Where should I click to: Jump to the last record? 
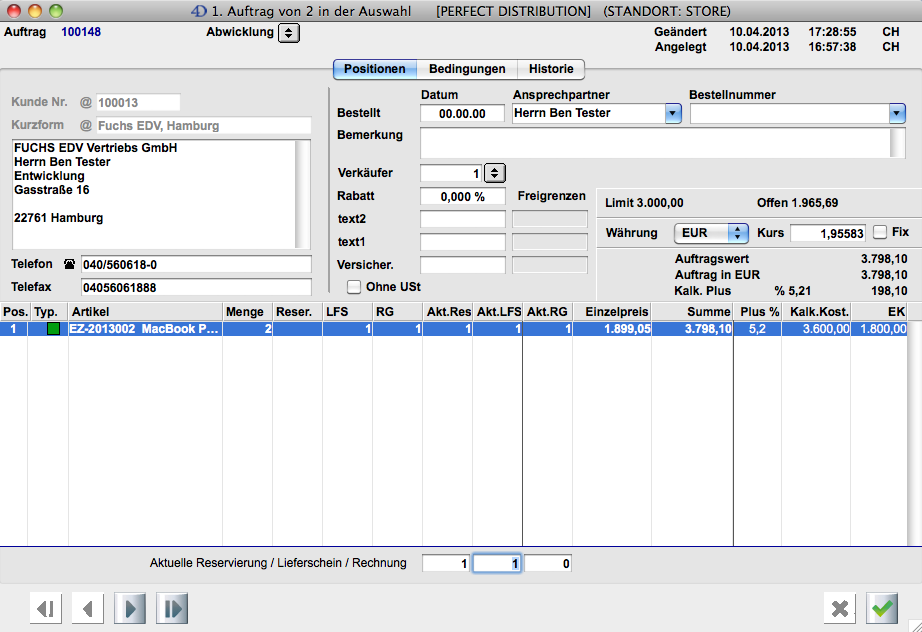[172, 608]
